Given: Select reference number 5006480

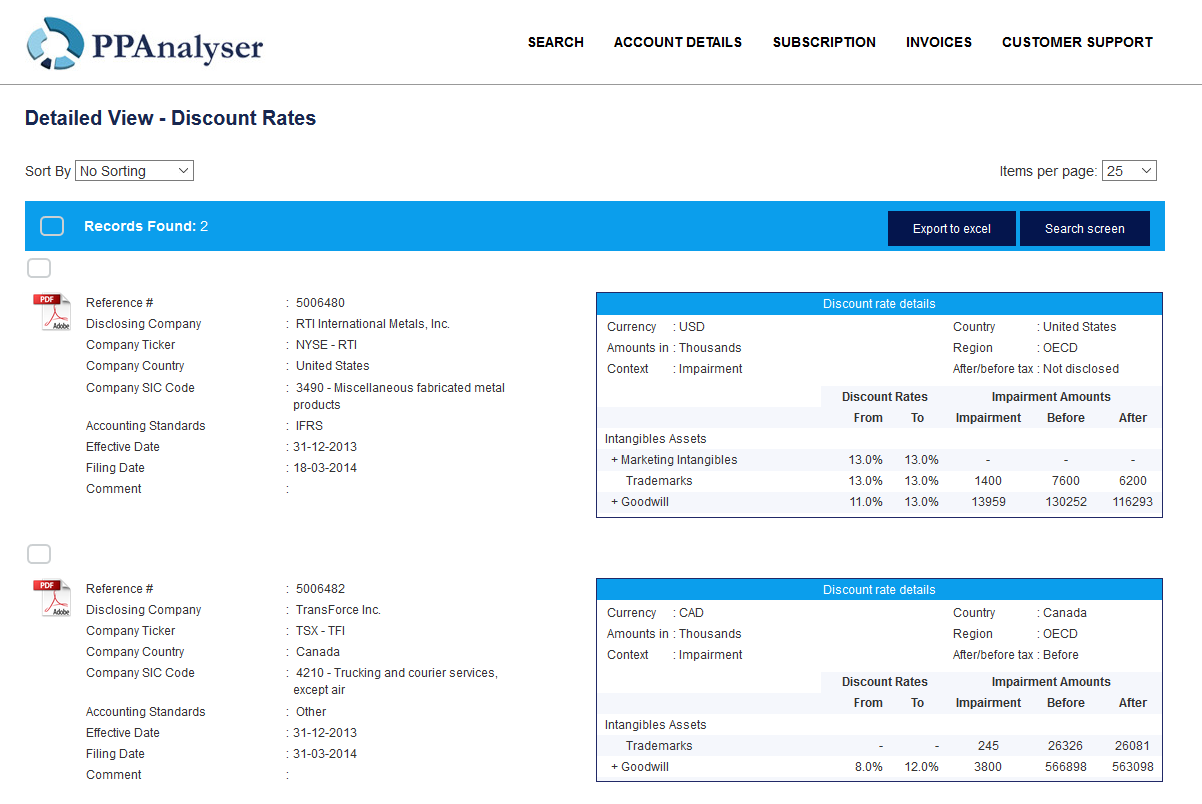Looking at the screenshot, I should point(320,303).
